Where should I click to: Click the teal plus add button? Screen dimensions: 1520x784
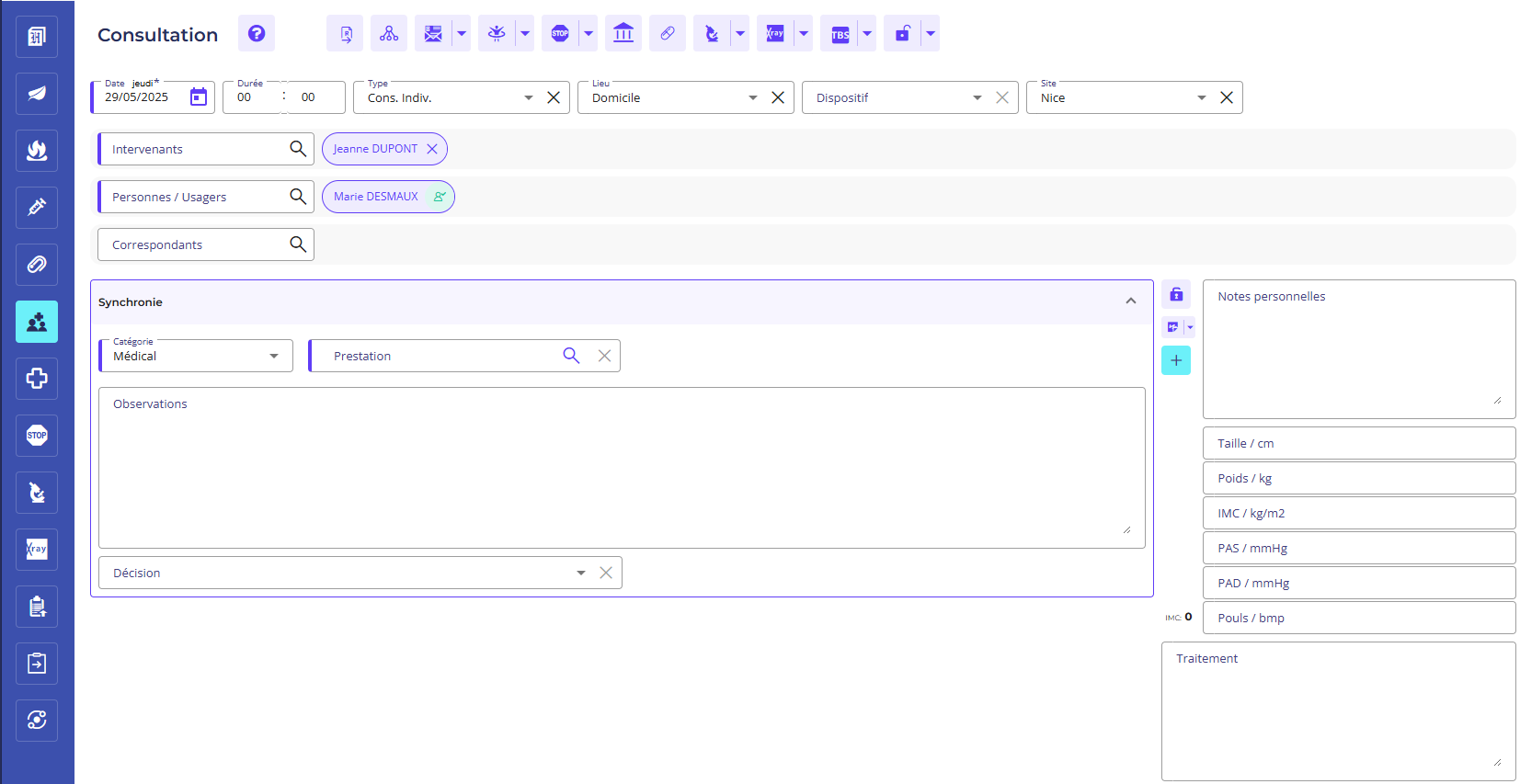[x=1176, y=360]
